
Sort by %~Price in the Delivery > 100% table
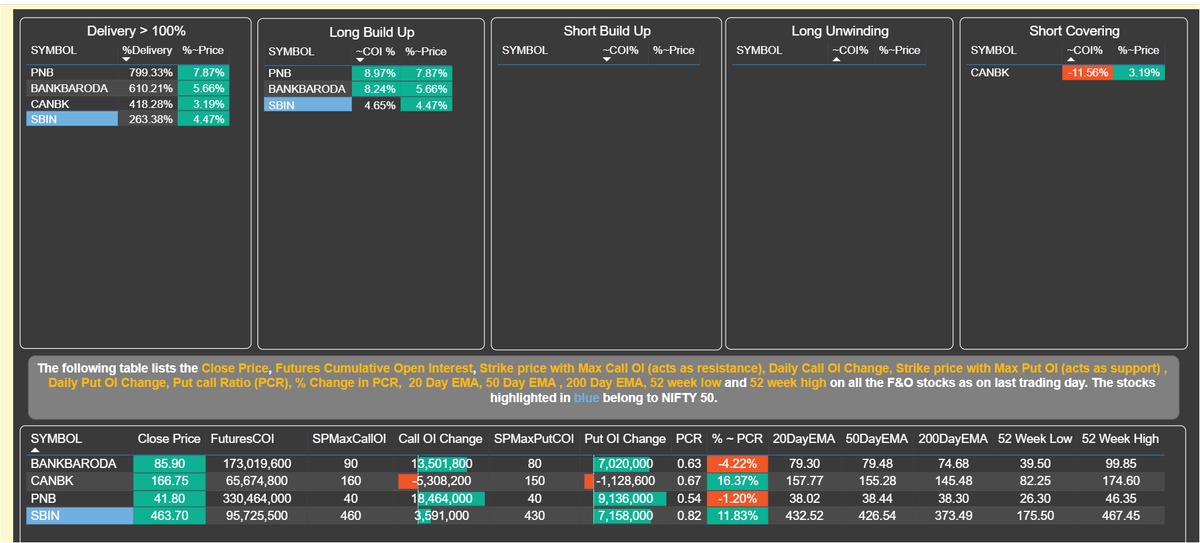pyautogui.click(x=203, y=50)
